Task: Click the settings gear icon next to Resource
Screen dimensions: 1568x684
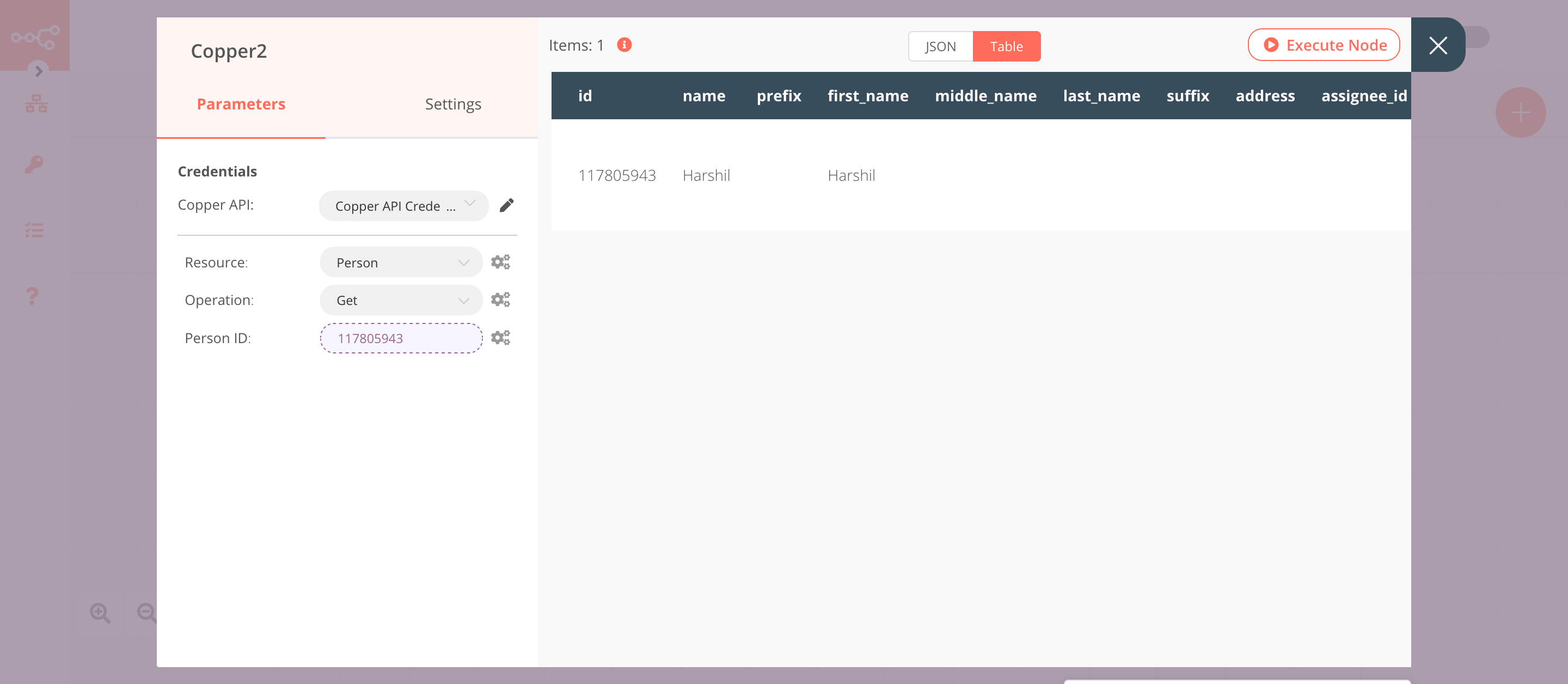Action: [x=500, y=262]
